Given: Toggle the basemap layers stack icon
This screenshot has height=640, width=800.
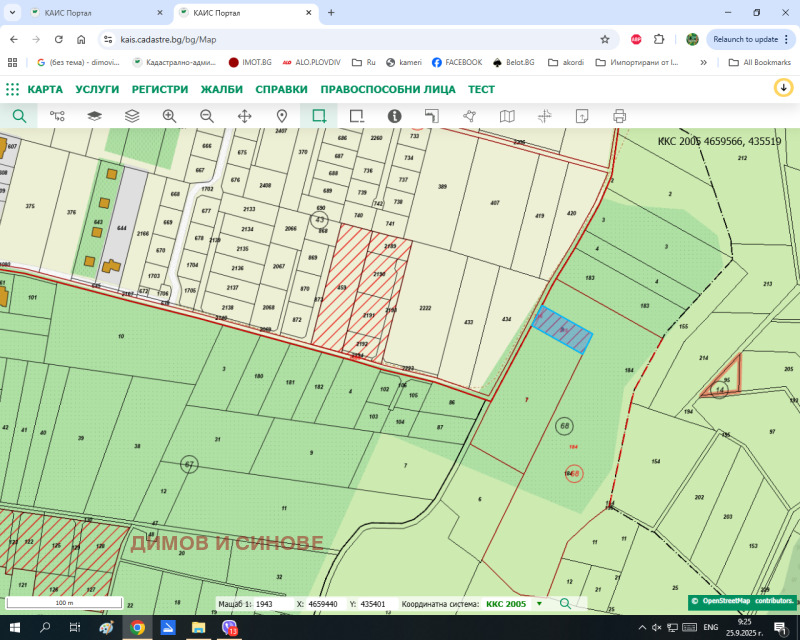Looking at the screenshot, I should click(132, 116).
